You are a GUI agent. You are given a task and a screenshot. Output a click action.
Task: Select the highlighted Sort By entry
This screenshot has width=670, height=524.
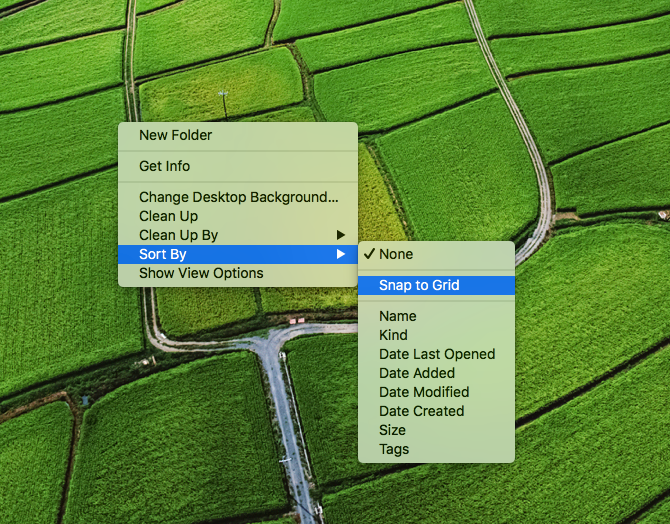point(238,254)
